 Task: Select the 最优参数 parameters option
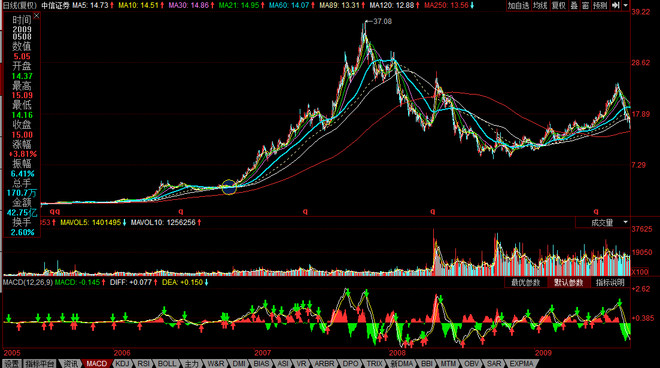coord(526,283)
